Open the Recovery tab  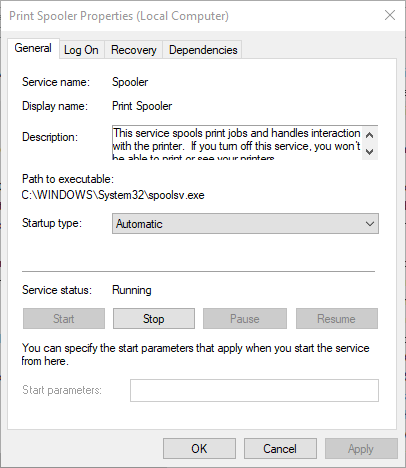(x=134, y=50)
